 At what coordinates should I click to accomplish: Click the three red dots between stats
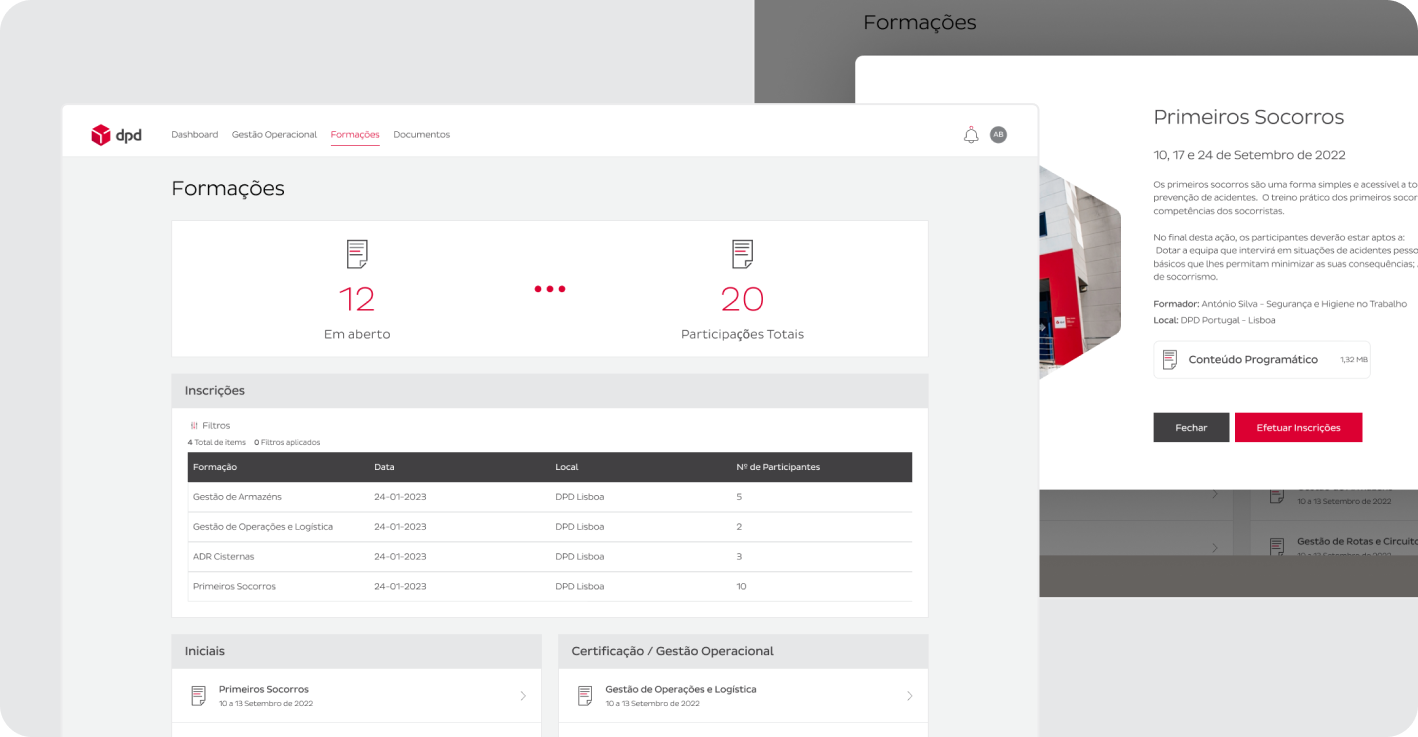click(x=550, y=289)
